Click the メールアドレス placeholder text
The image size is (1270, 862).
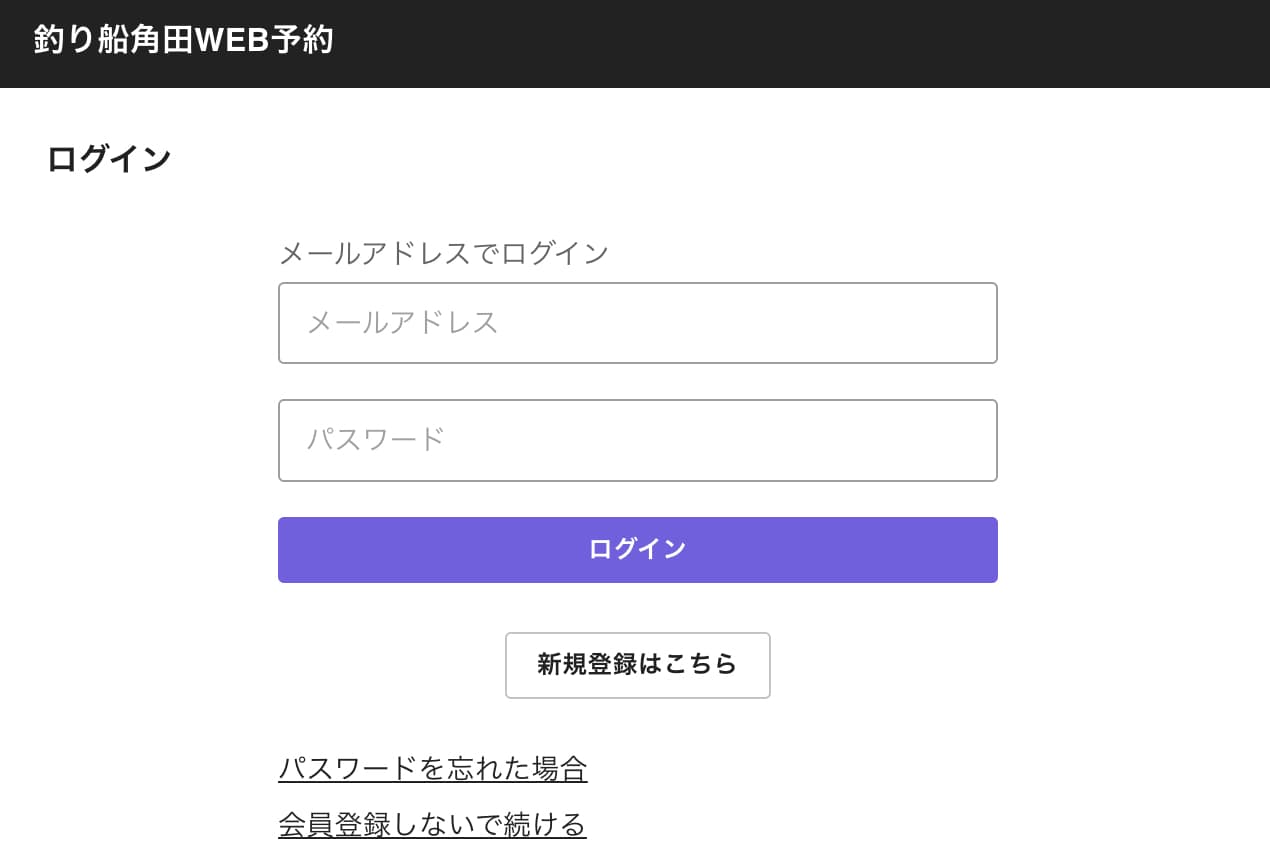tap(402, 323)
